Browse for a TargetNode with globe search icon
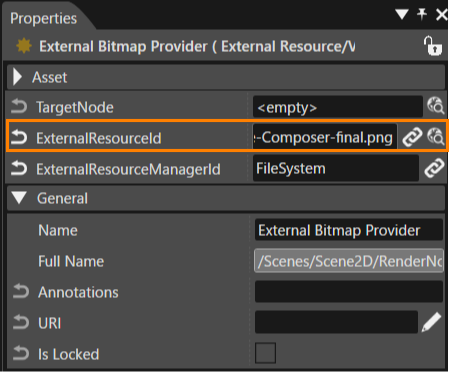Viewport: 449px width, 372px height. click(436, 106)
